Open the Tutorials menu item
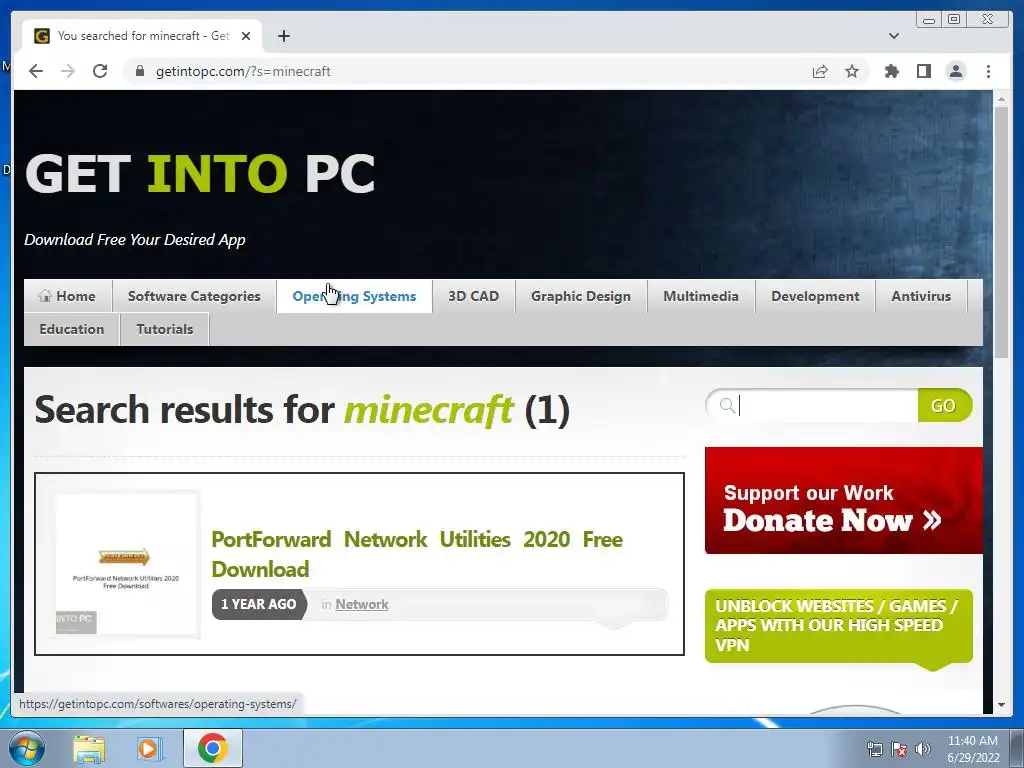This screenshot has width=1024, height=768. point(165,329)
